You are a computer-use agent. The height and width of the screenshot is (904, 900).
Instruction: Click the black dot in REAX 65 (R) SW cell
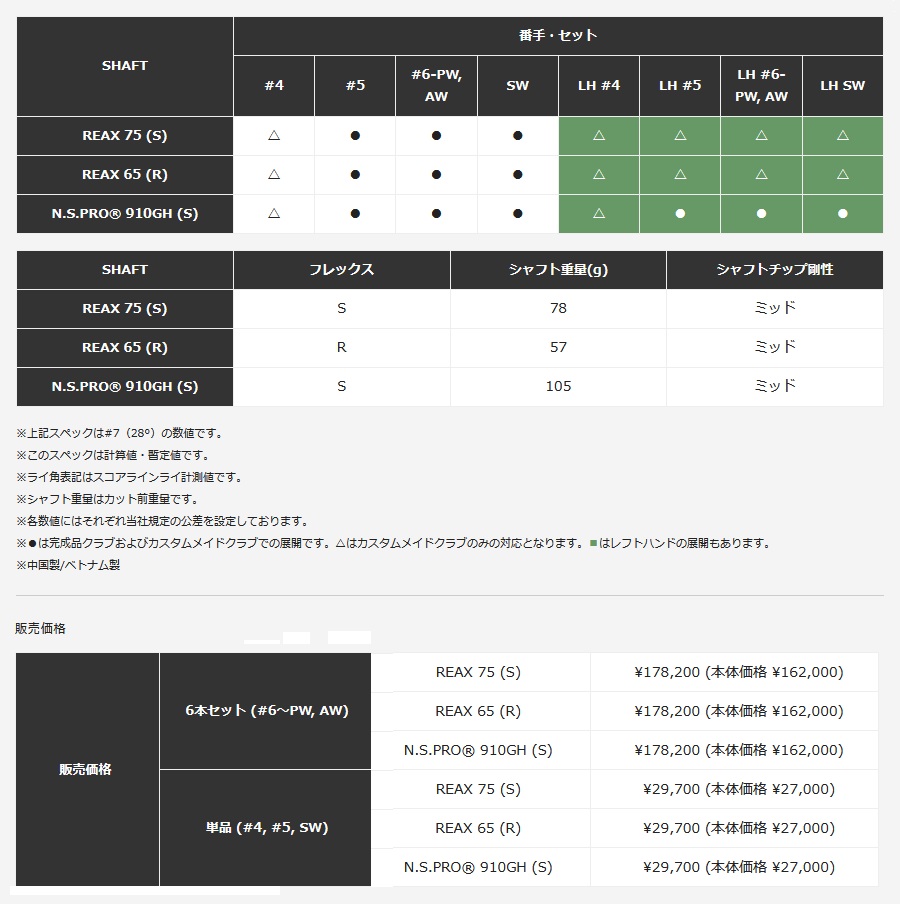(518, 175)
